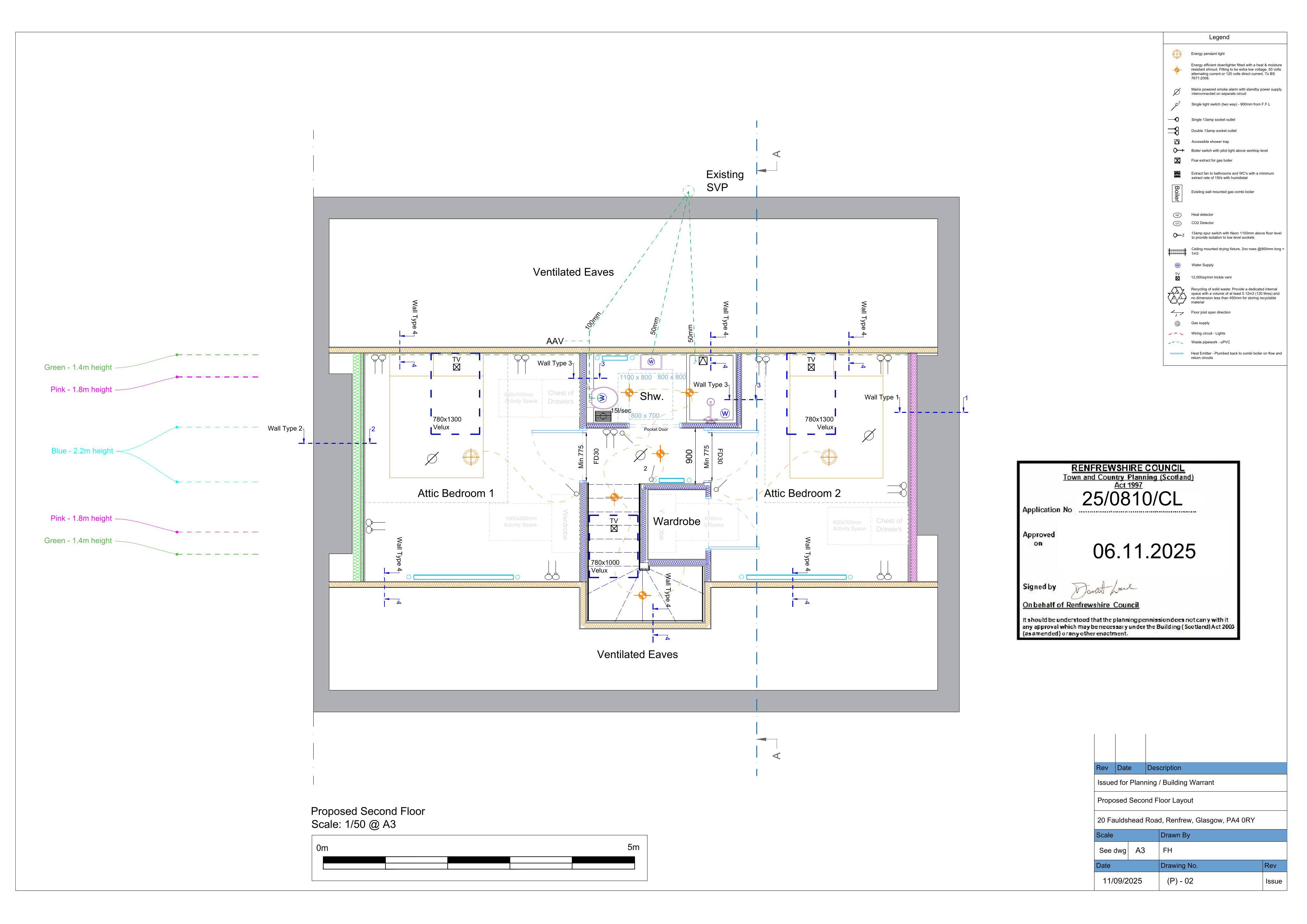Click the 'Shw.' shower room label
This screenshot has height=924, width=1307.
652,397
